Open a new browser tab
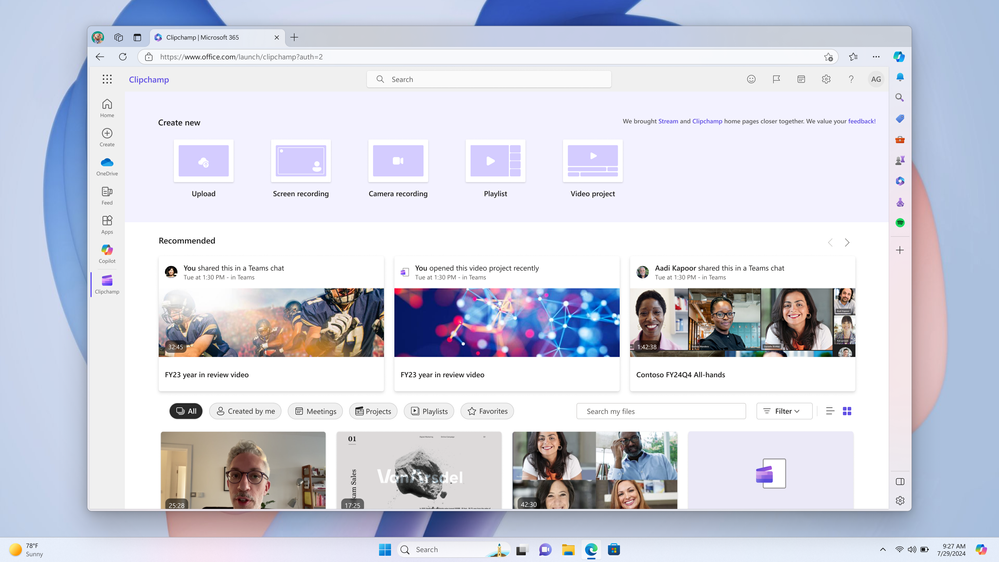The height and width of the screenshot is (562, 999). coord(294,38)
